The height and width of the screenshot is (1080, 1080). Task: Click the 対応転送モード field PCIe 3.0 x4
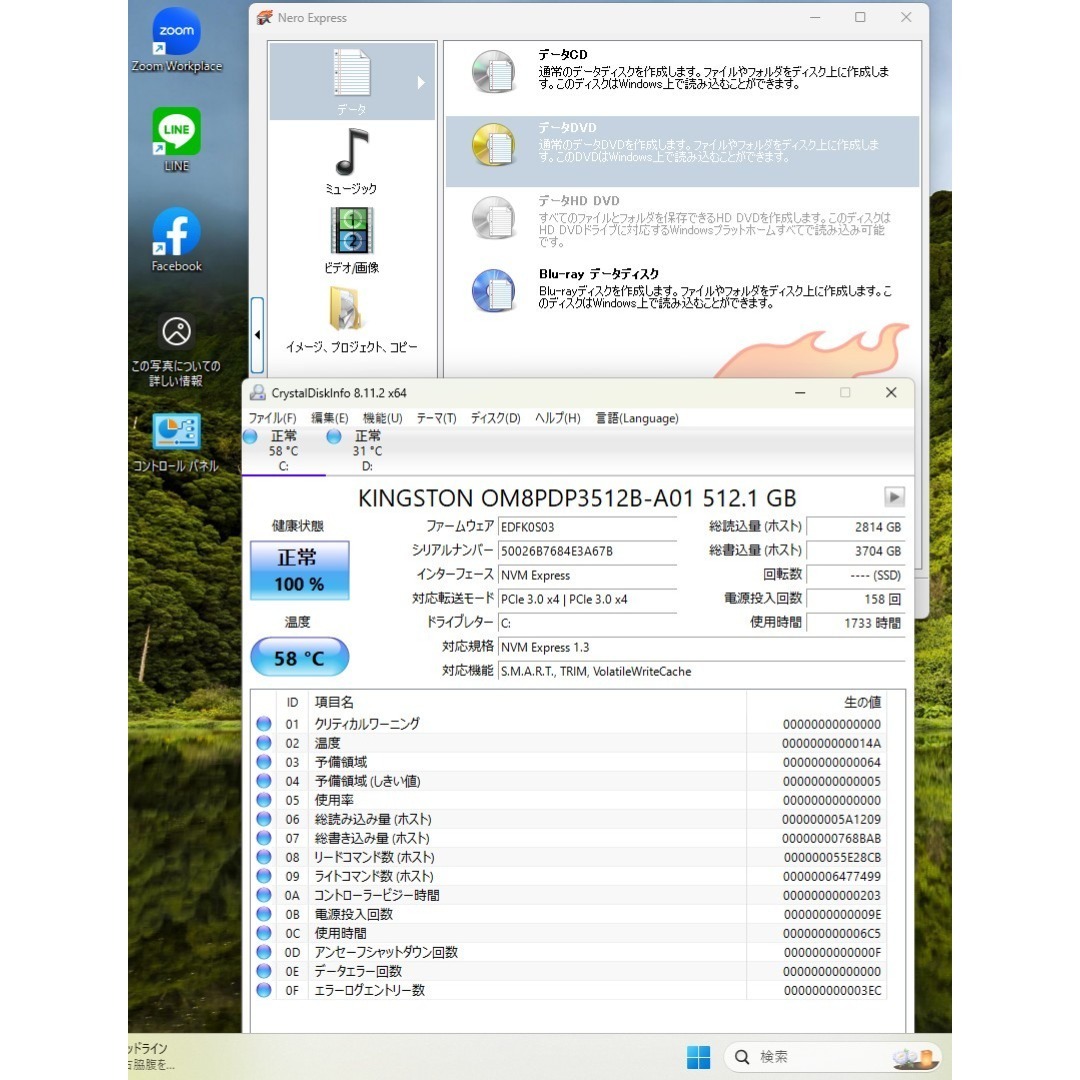click(587, 599)
